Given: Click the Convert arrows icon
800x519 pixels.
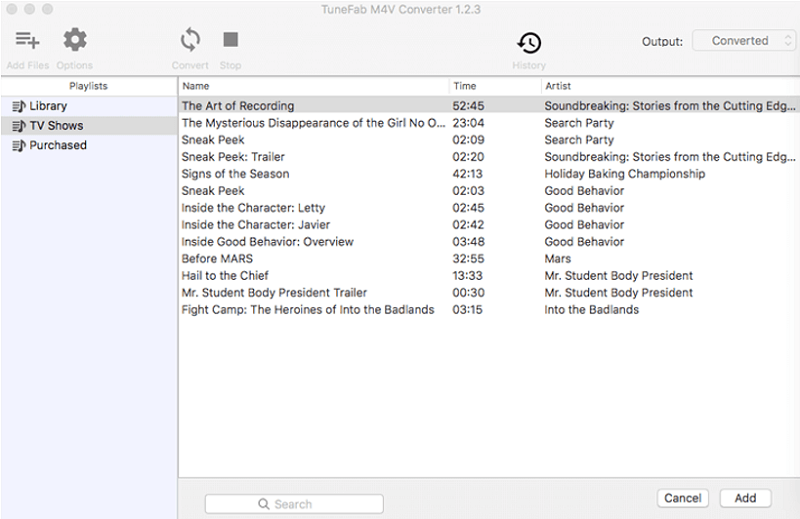Looking at the screenshot, I should [x=190, y=40].
